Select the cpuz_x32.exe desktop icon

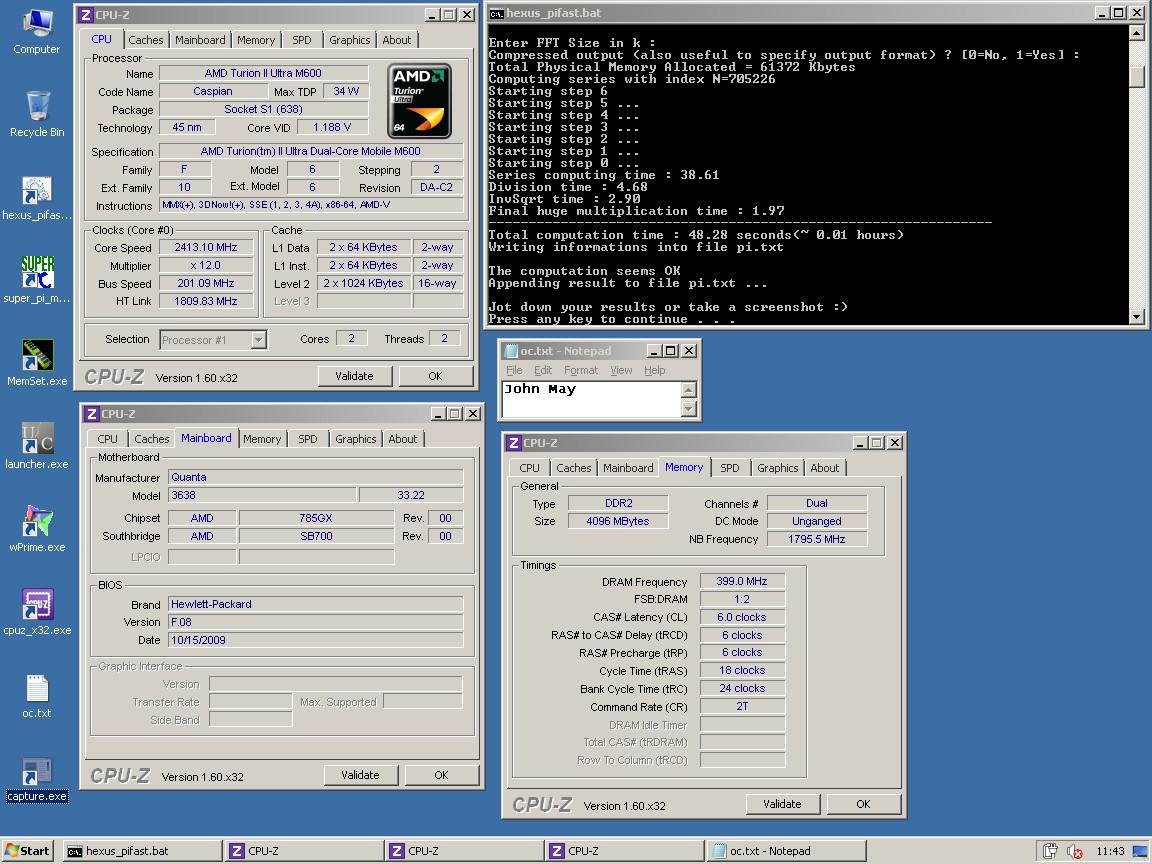(37, 612)
